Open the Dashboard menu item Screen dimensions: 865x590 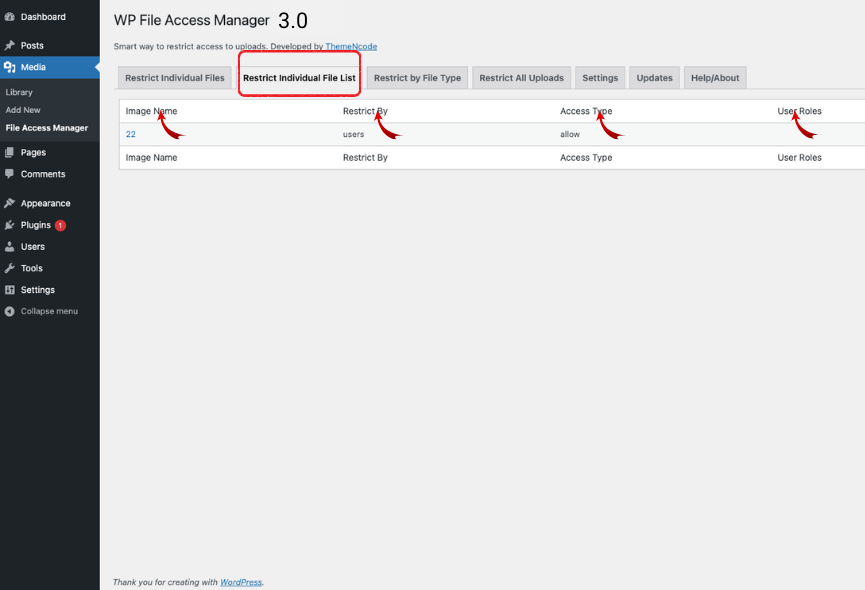click(x=43, y=17)
